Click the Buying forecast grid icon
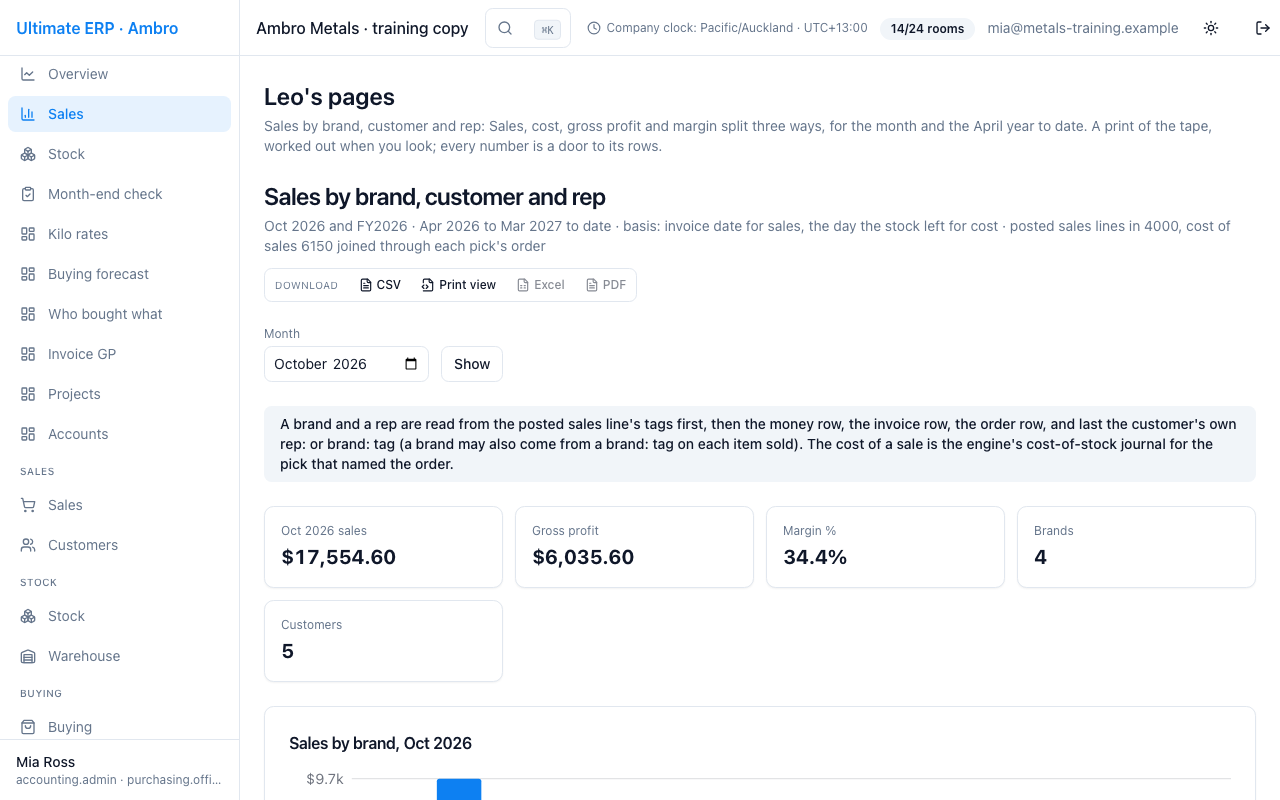This screenshot has width=1280, height=800. tap(28, 274)
